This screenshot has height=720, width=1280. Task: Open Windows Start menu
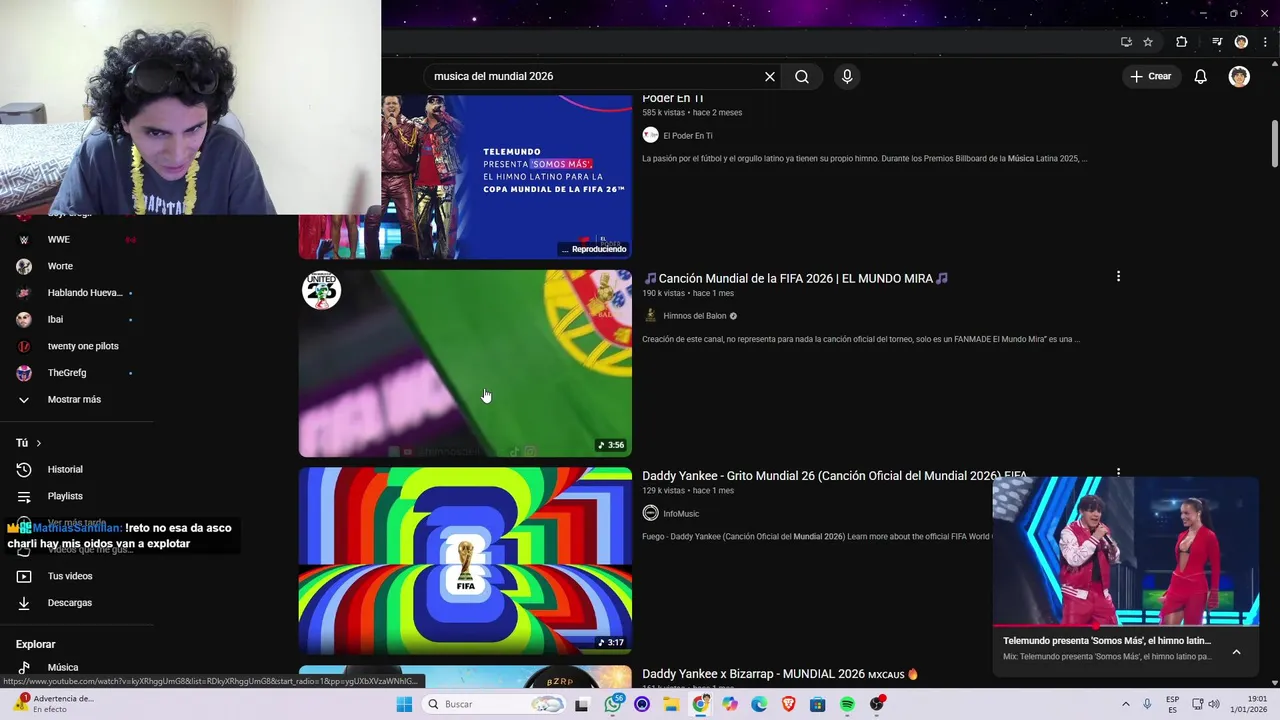(404, 705)
